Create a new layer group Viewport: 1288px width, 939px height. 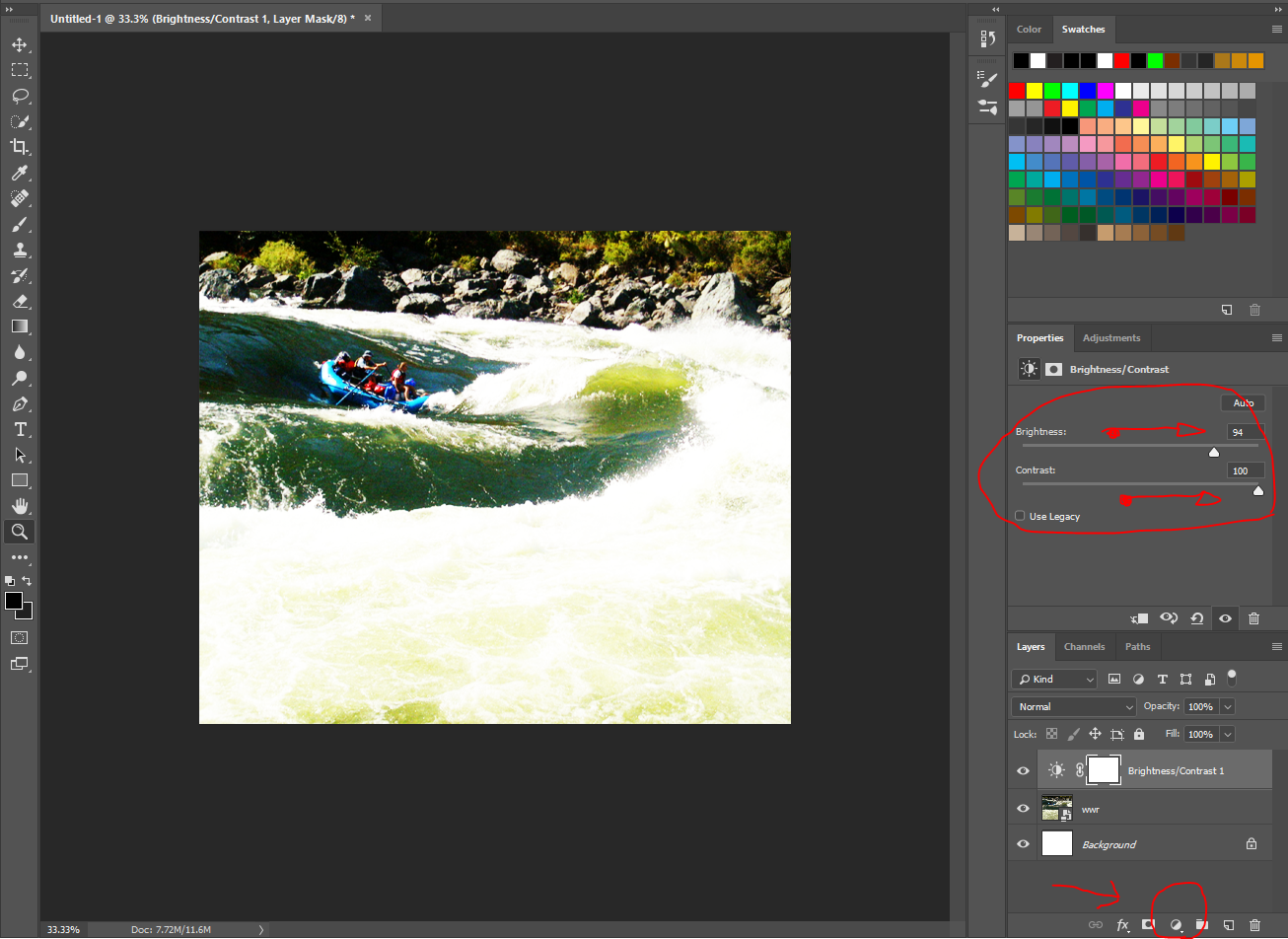click(1201, 925)
